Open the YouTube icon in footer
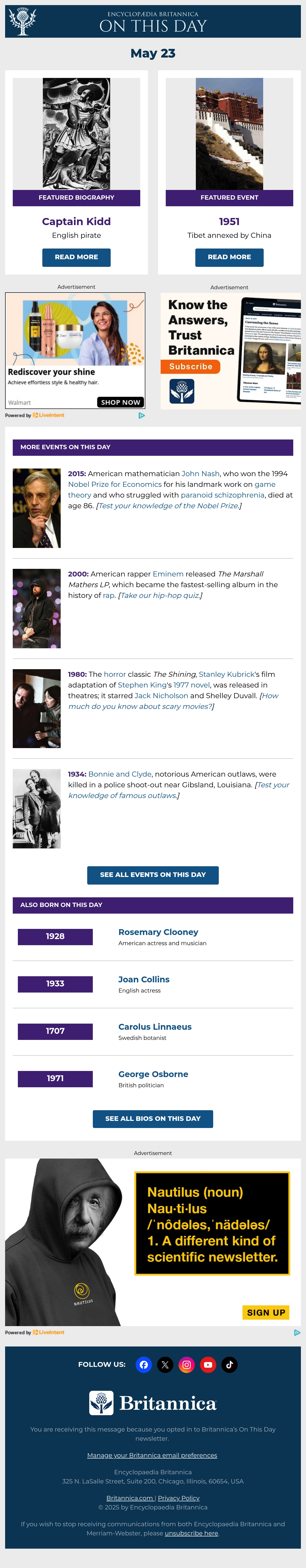Screen dimensions: 306x1568 point(208,1364)
